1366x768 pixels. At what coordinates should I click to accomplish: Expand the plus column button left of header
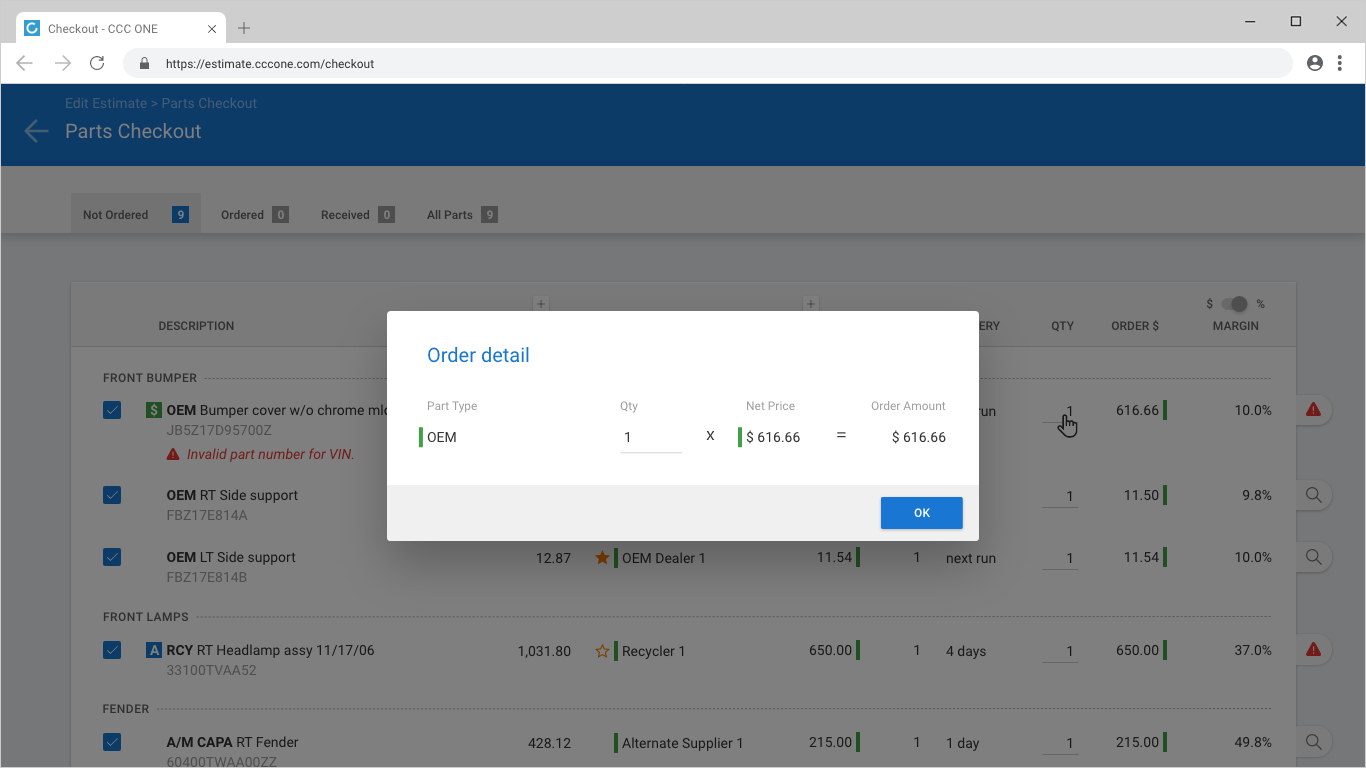(x=540, y=303)
